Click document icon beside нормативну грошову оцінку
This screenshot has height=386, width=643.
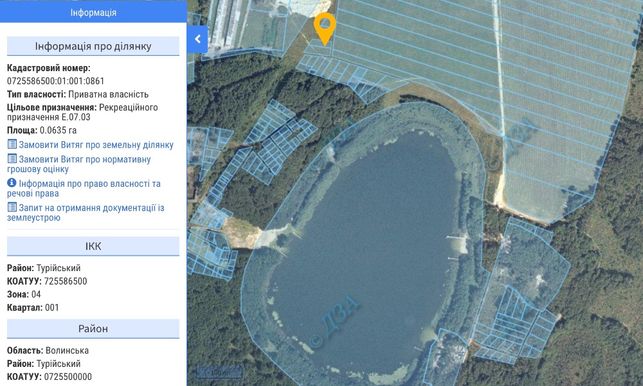click(12, 159)
